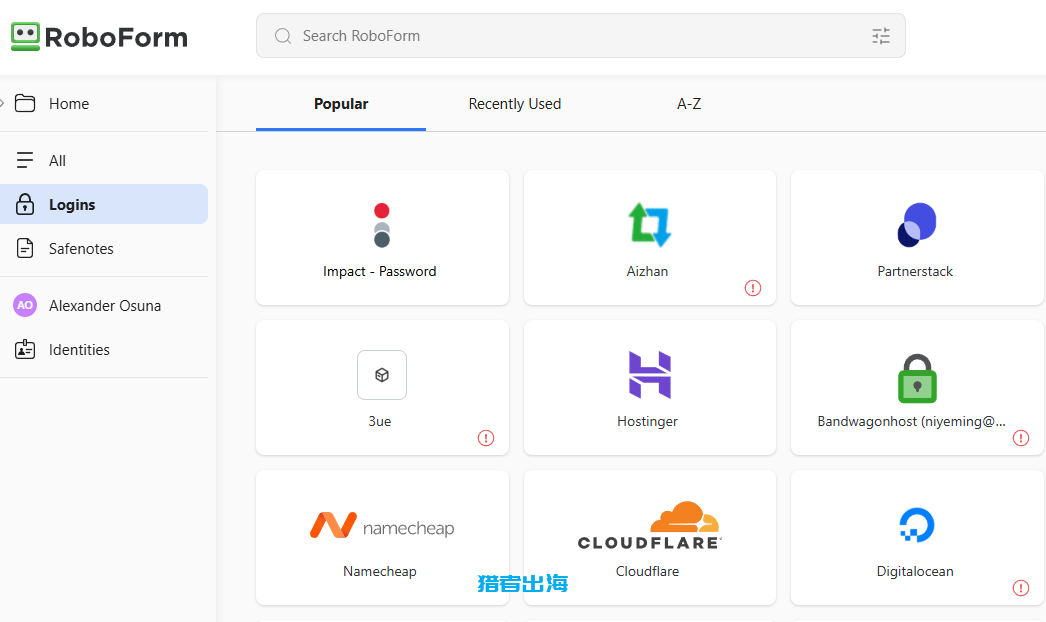Click the RoboForm logo
This screenshot has width=1046, height=622.
tap(99, 37)
